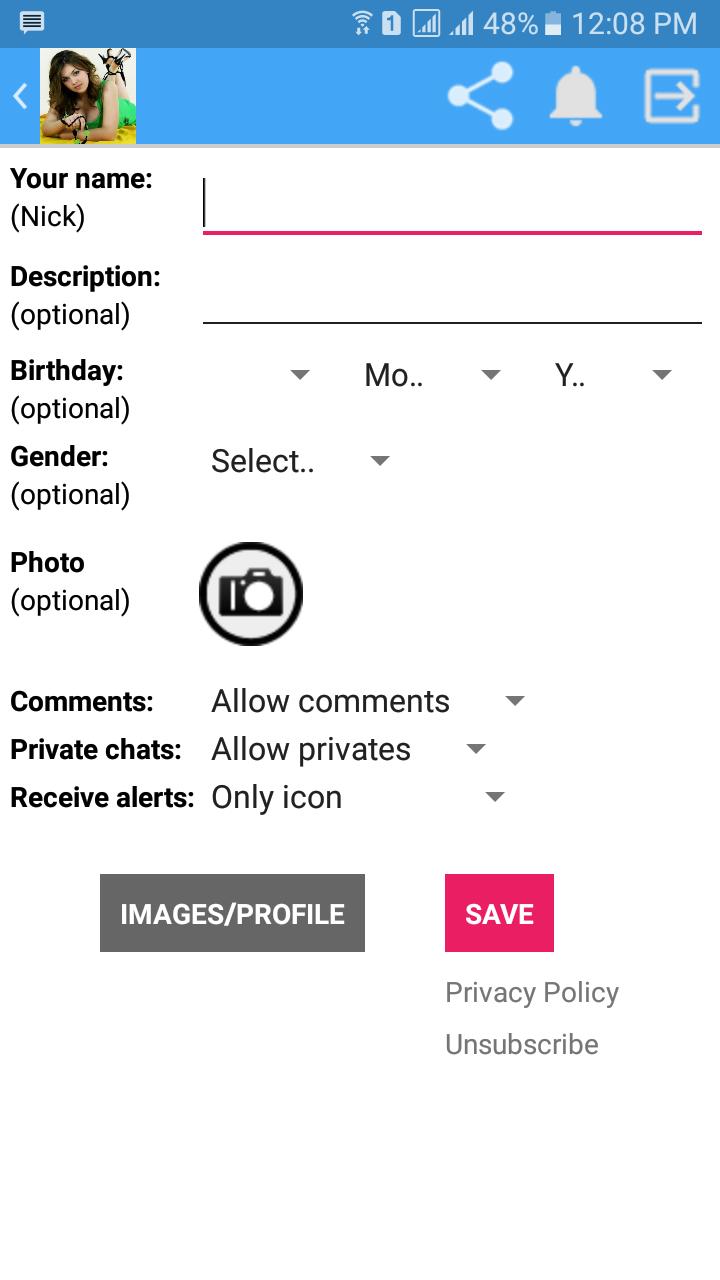Open the birthday month dropdown

tap(432, 375)
